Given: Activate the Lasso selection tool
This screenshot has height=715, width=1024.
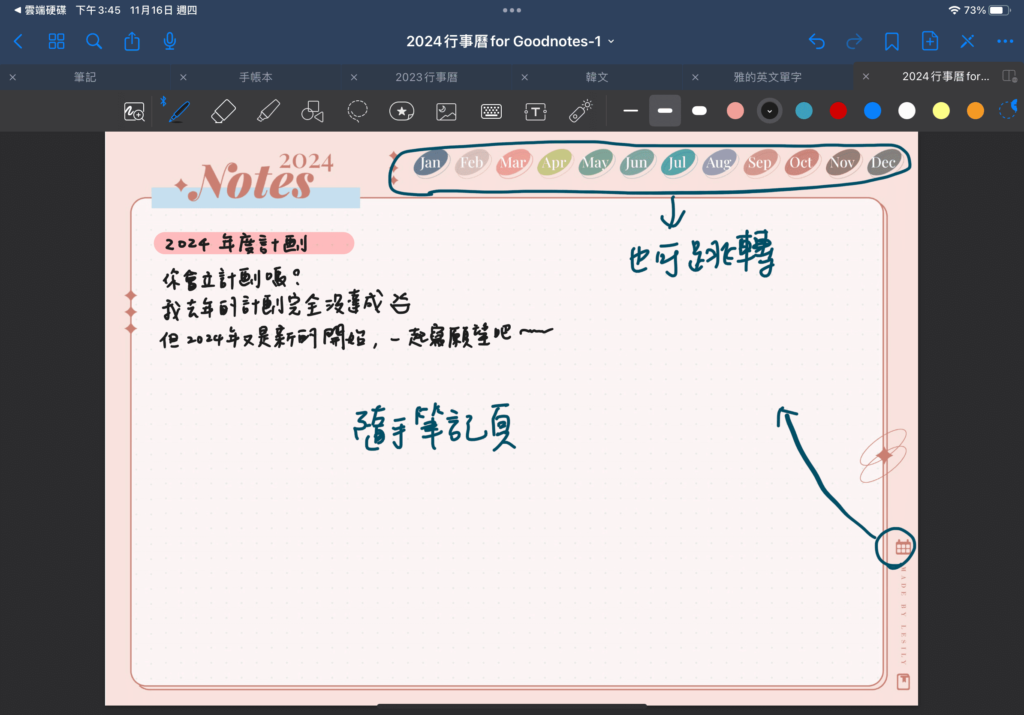Looking at the screenshot, I should click(357, 111).
